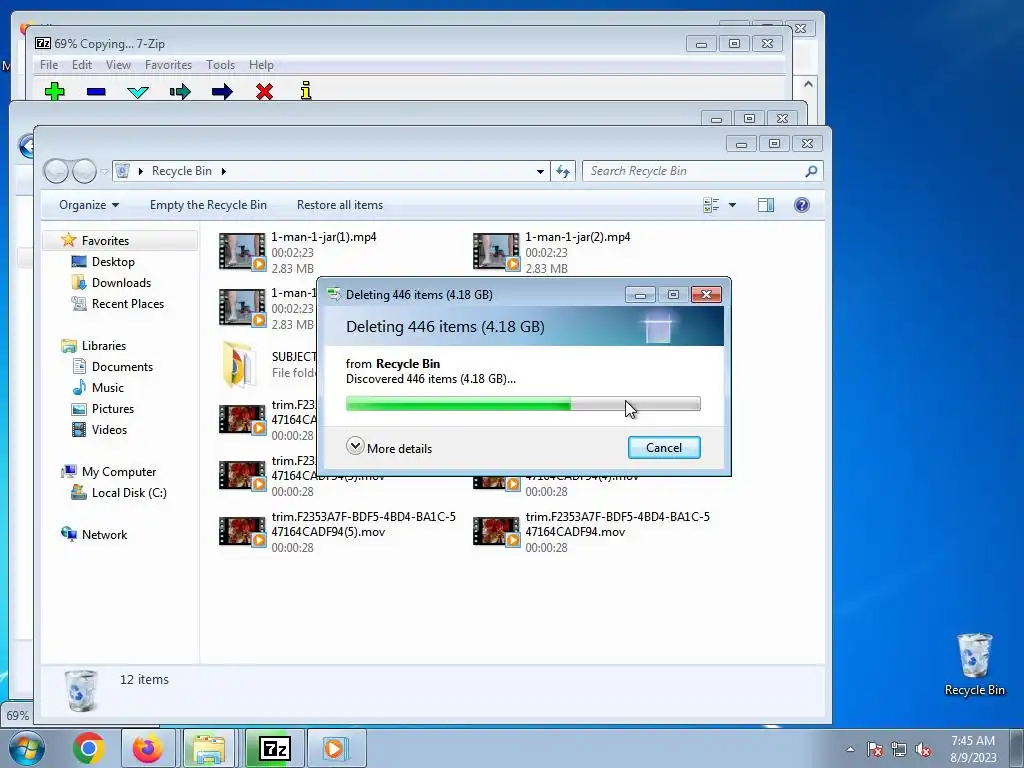Click the Recycle Bin breadcrumb
The width and height of the screenshot is (1024, 768).
(x=182, y=171)
